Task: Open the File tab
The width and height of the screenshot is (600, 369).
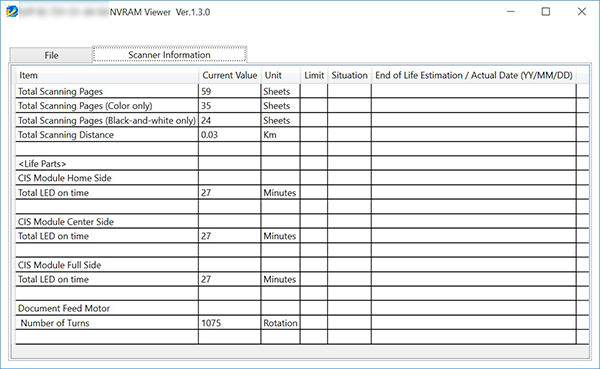Action: [51, 55]
